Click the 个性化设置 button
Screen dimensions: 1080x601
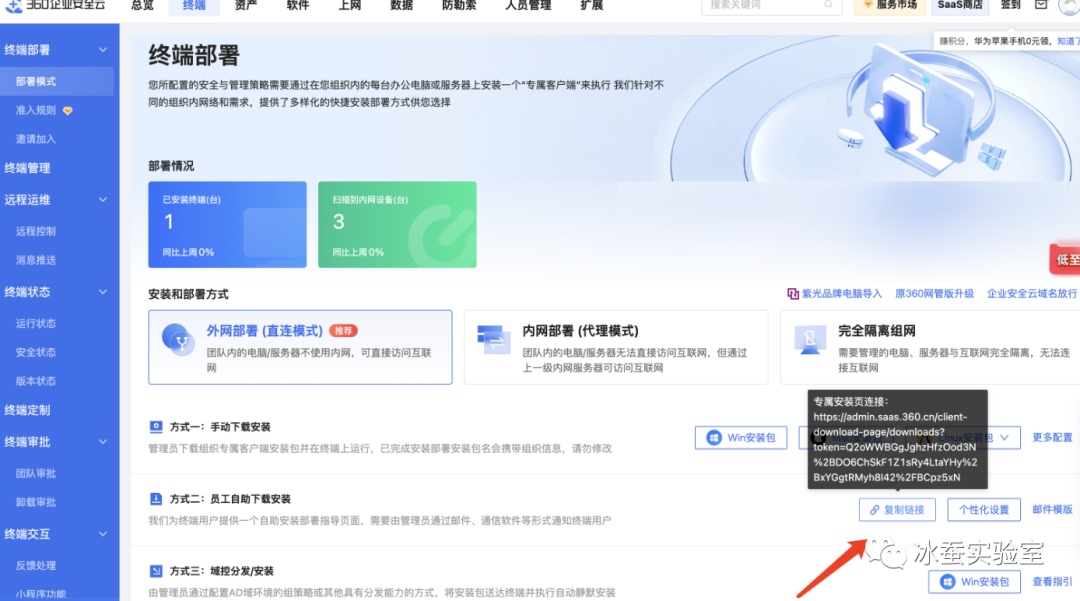(x=984, y=509)
